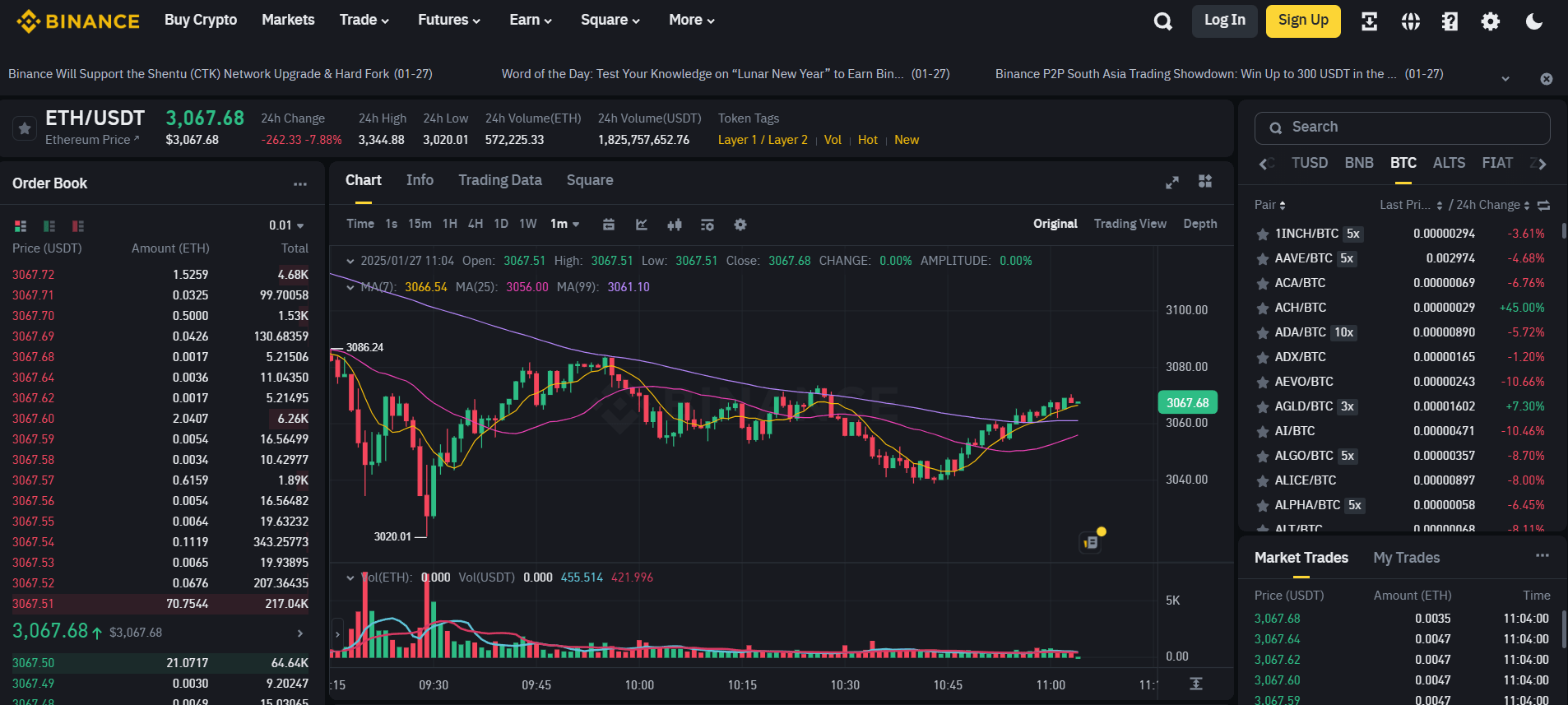Sort by 24h Change column
The image size is (1568, 705).
tap(1492, 205)
